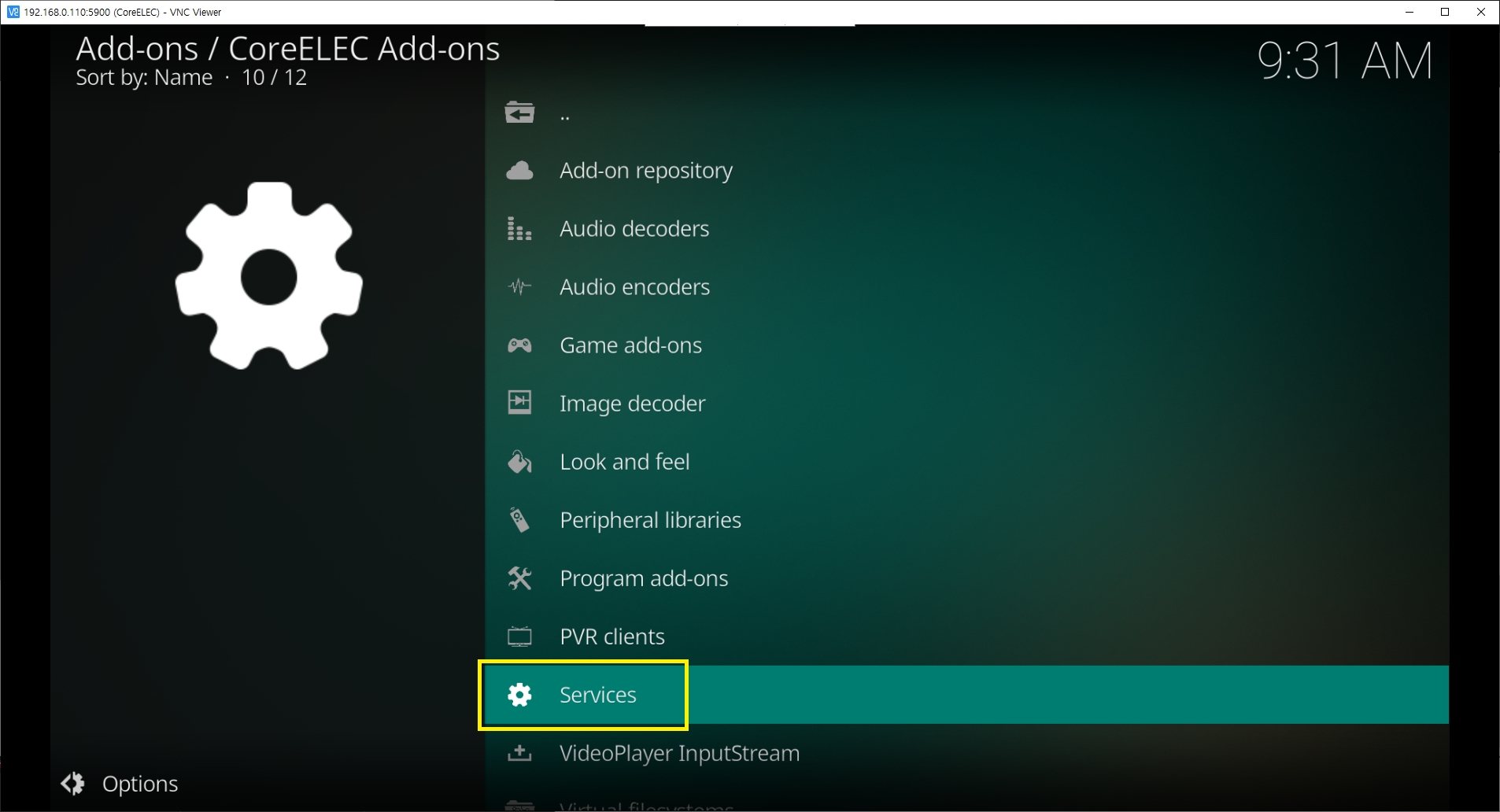Open the Audio decoders category
Image resolution: width=1500 pixels, height=812 pixels.
coord(966,229)
